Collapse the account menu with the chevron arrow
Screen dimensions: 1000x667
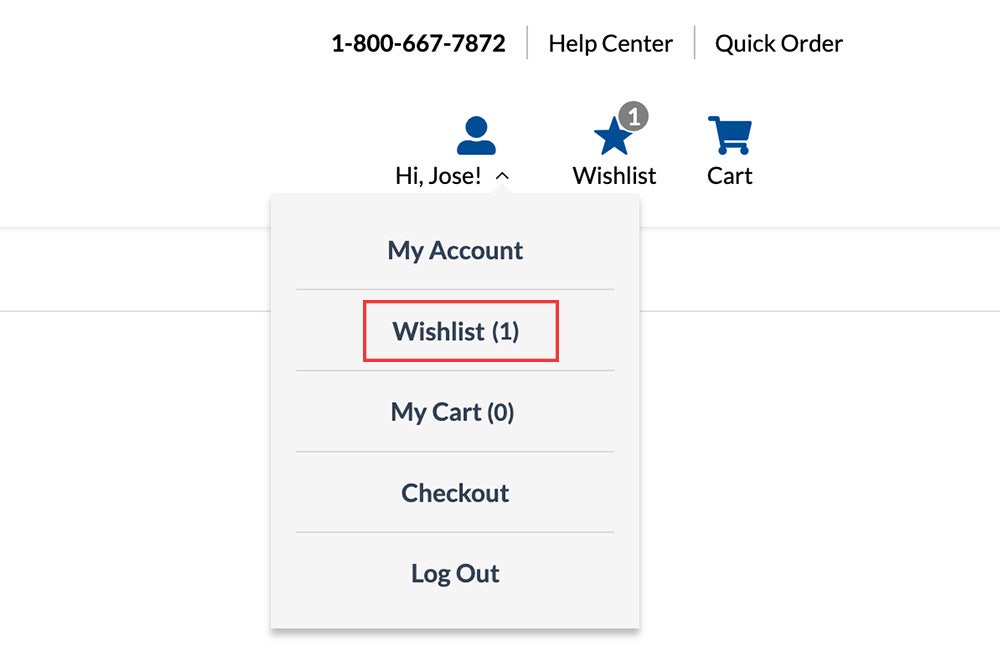(503, 176)
